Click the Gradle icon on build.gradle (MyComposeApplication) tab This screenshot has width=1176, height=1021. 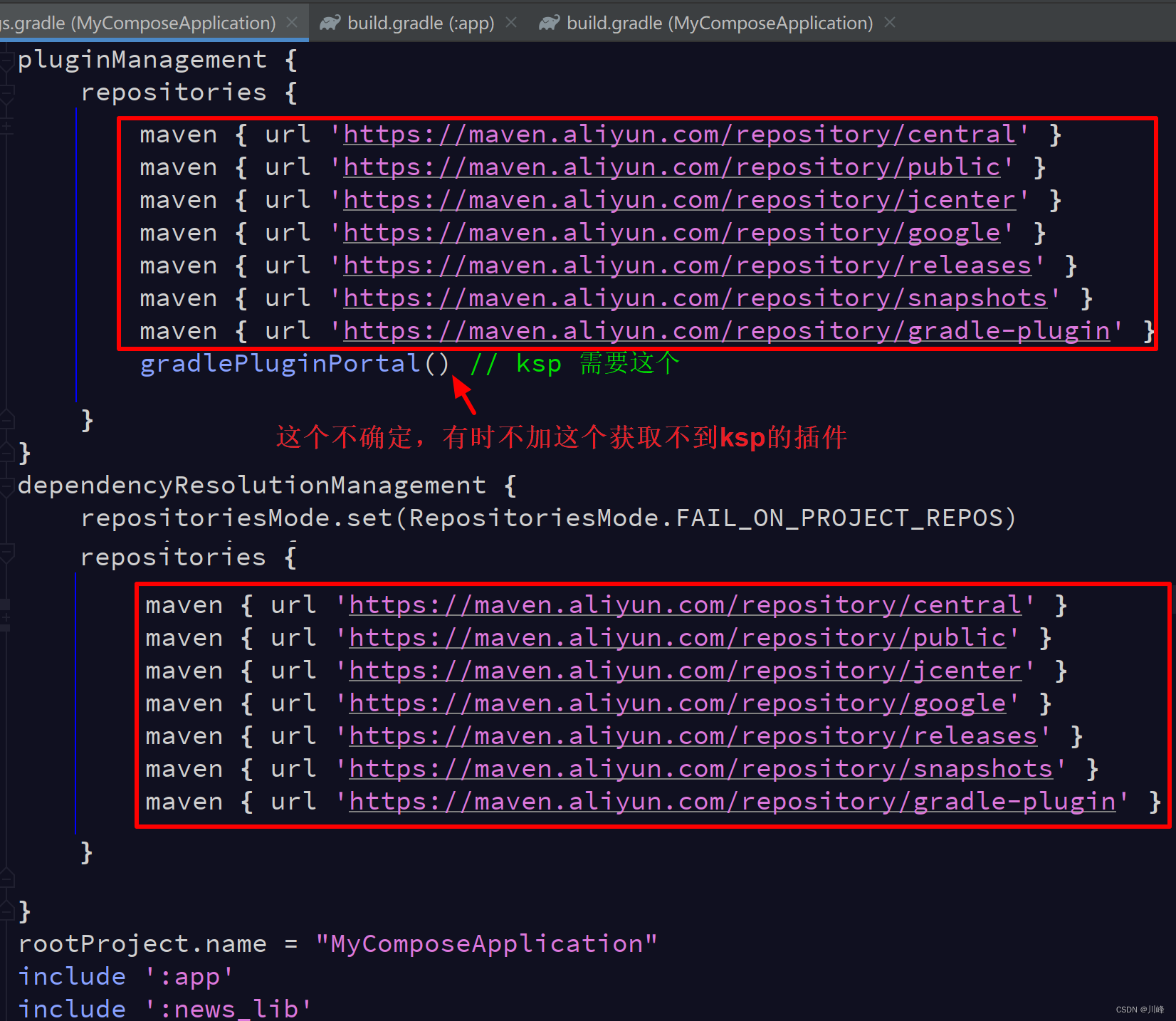click(x=550, y=23)
